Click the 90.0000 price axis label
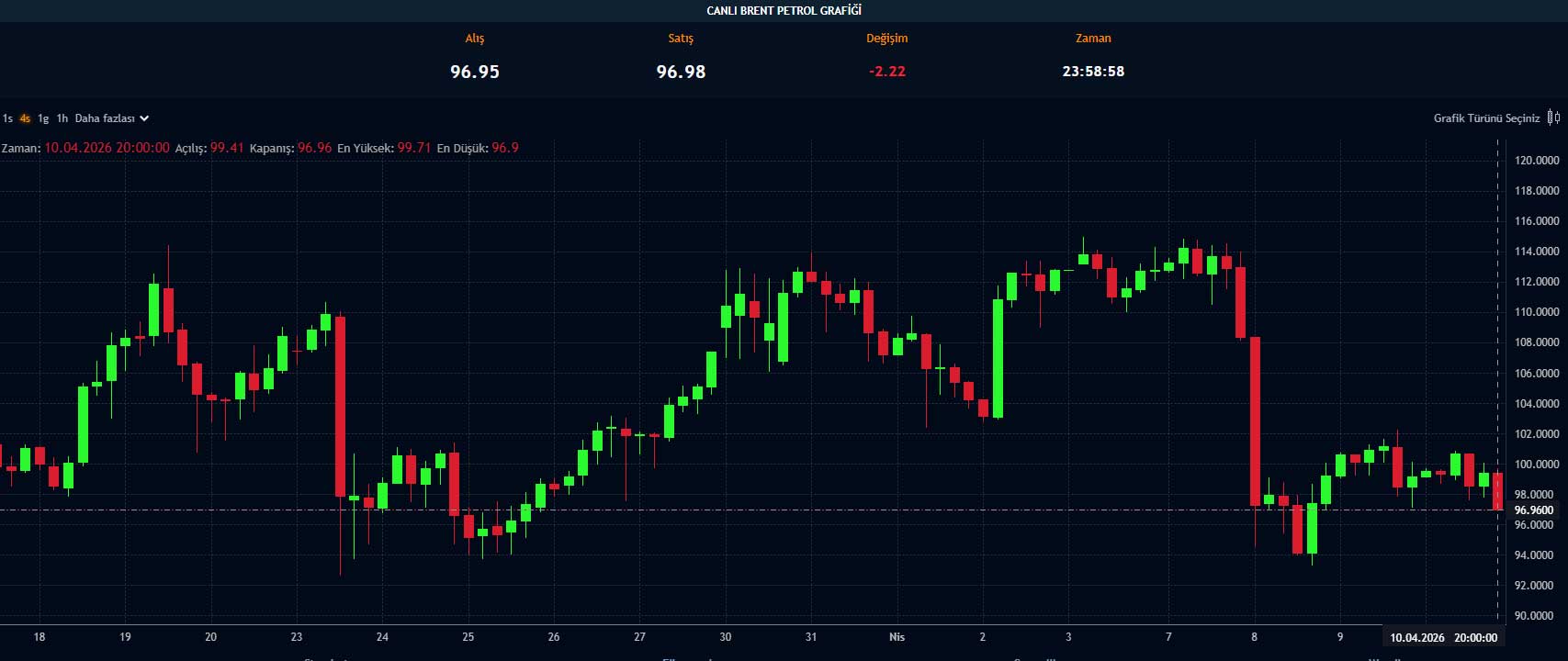Screen dimensions: 1568x661 (1536, 616)
